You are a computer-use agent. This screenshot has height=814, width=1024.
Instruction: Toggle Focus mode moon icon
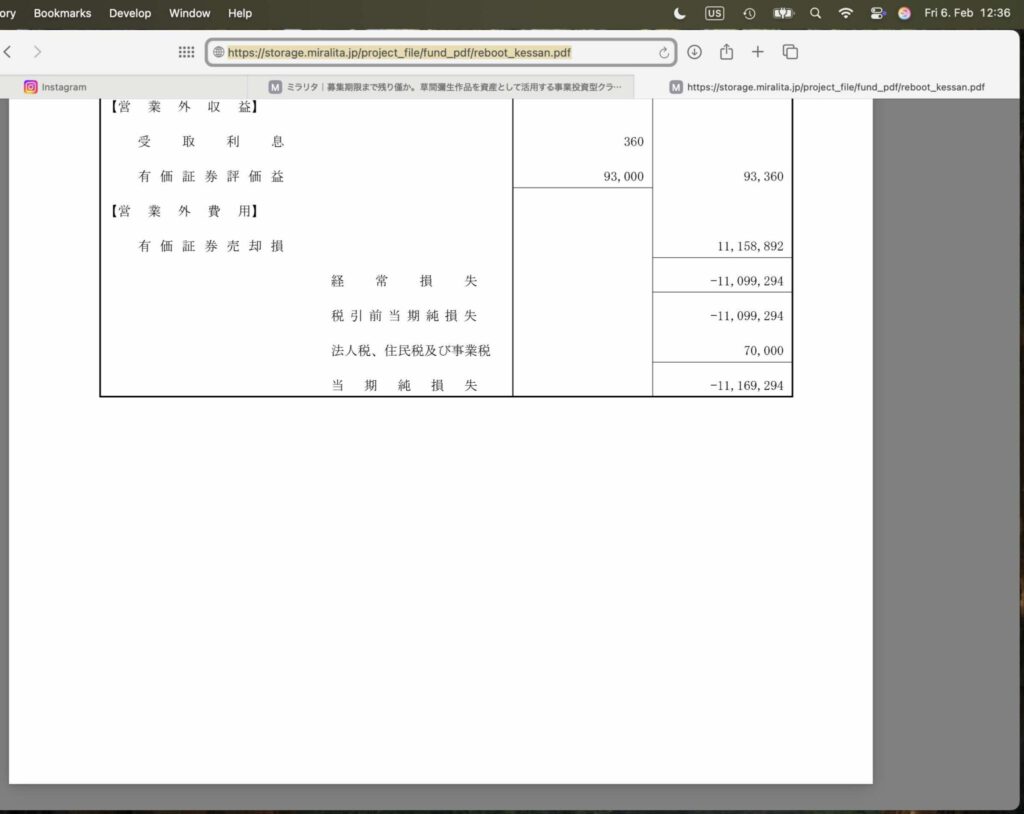(680, 13)
